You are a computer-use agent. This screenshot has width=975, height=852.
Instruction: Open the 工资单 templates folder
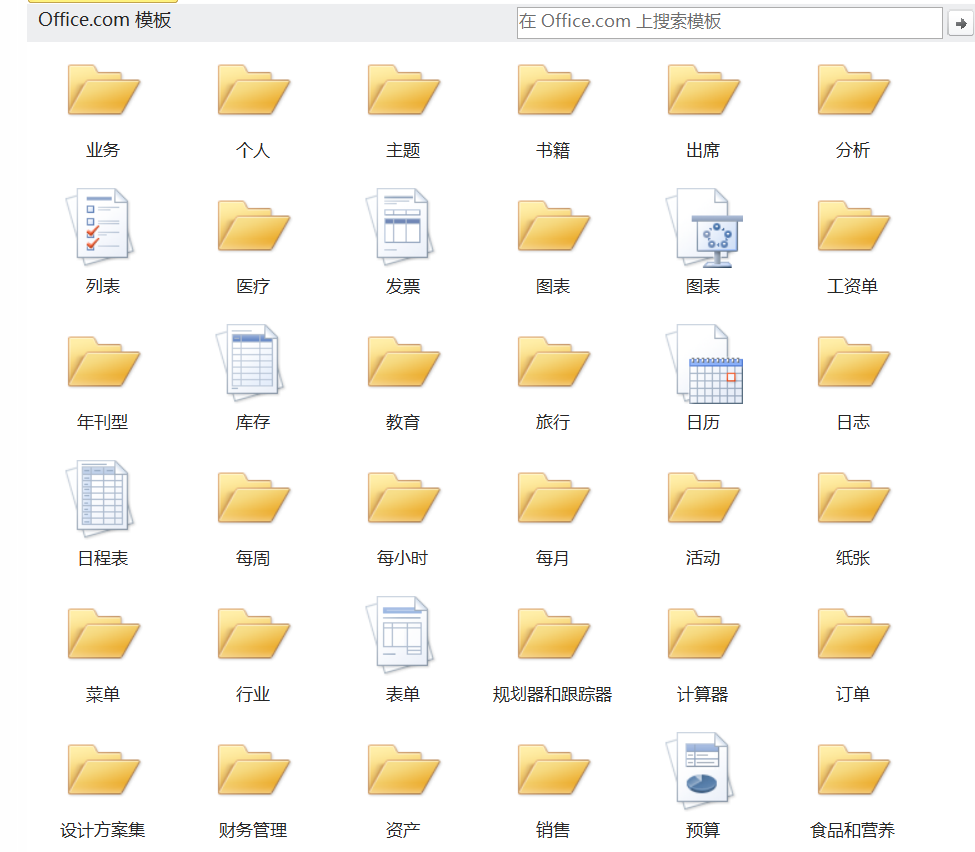[853, 226]
